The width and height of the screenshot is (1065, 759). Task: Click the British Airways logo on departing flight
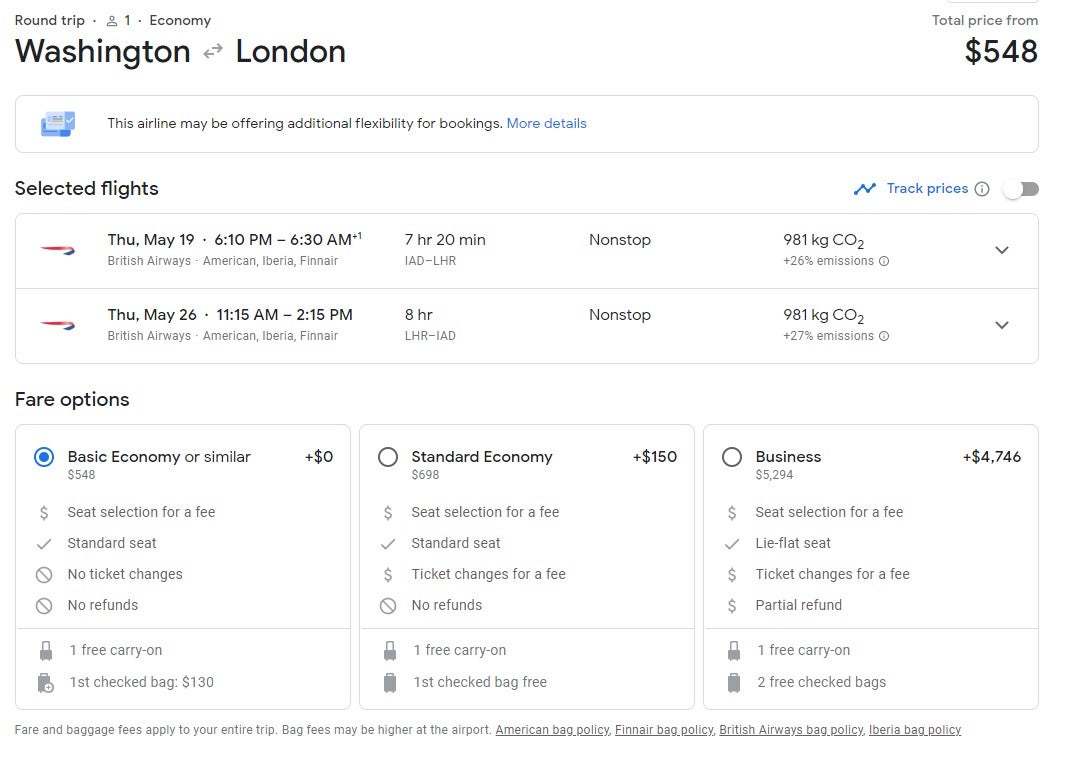[57, 250]
